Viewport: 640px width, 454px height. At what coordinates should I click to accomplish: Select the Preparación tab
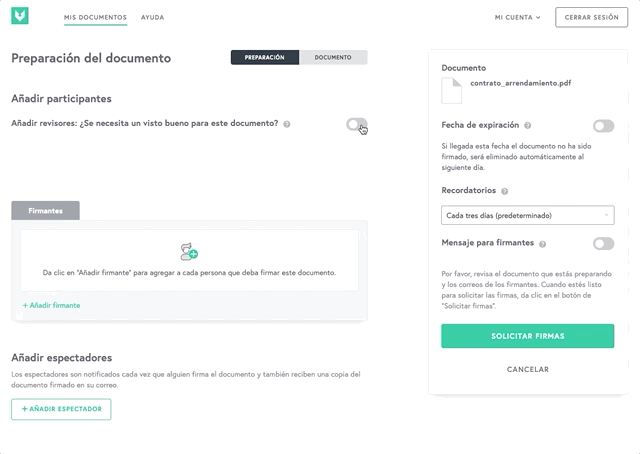pos(264,58)
